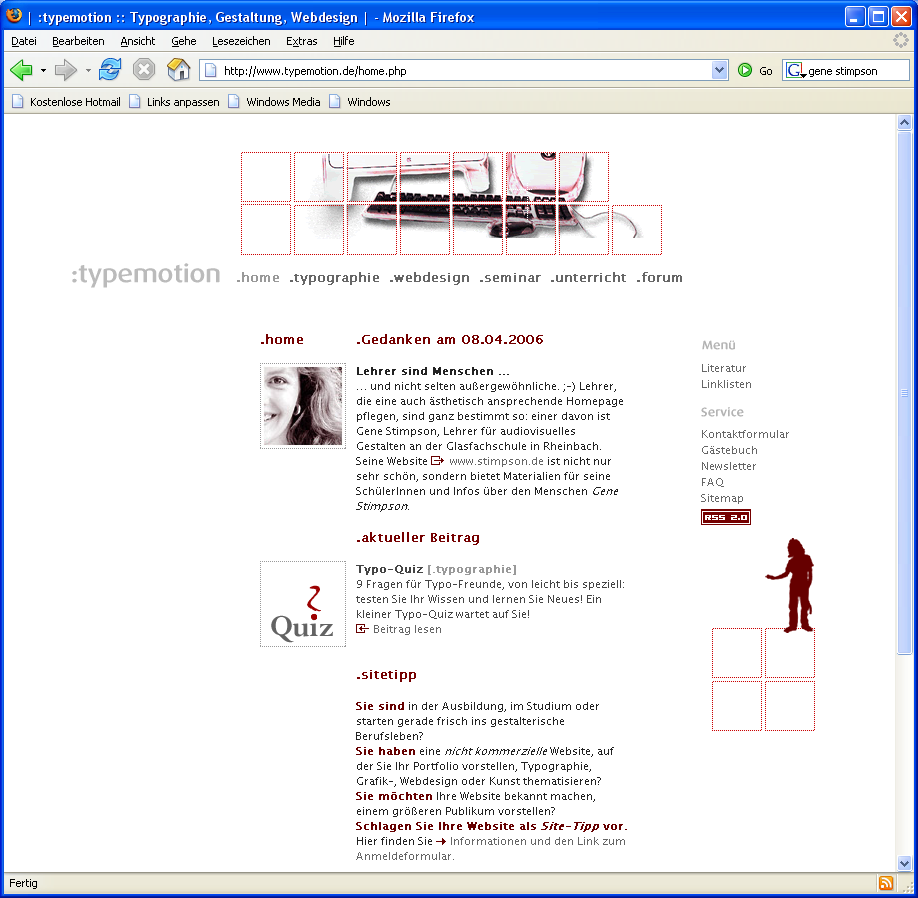Click the RSS icon in status bar

tap(885, 883)
